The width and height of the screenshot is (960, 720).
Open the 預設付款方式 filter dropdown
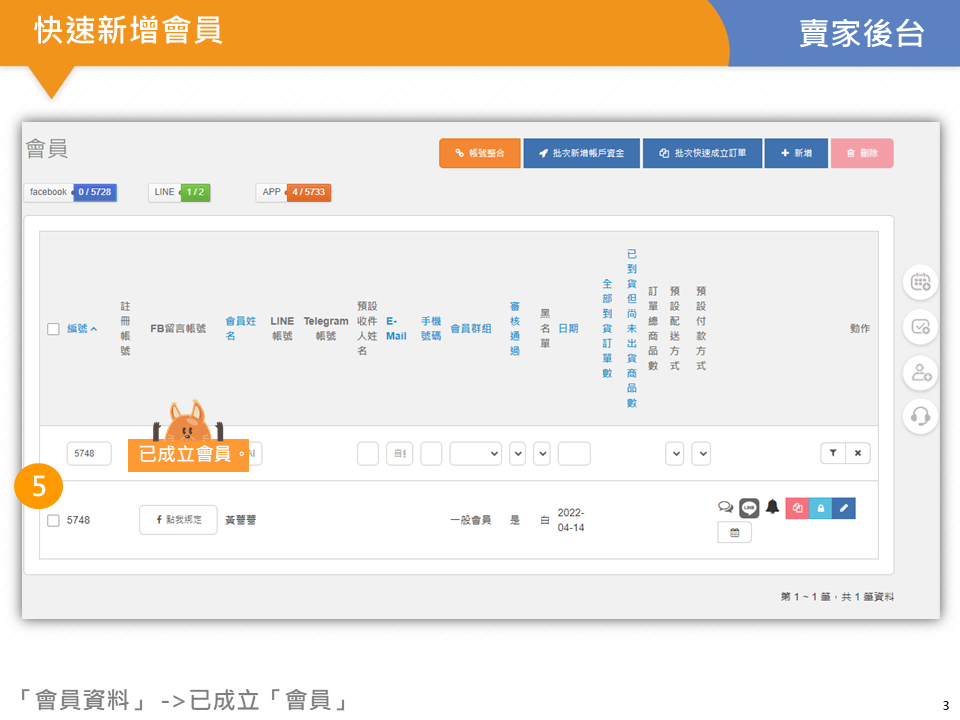click(701, 454)
